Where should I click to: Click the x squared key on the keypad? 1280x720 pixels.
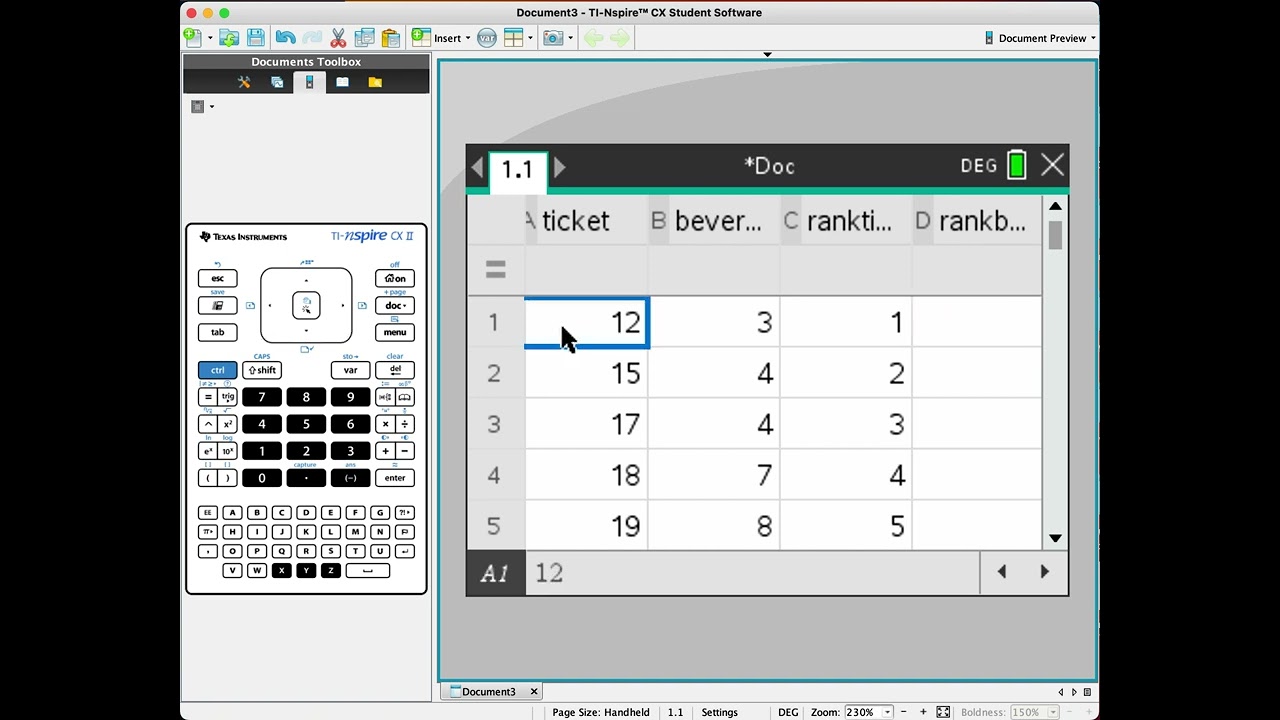pyautogui.click(x=227, y=424)
